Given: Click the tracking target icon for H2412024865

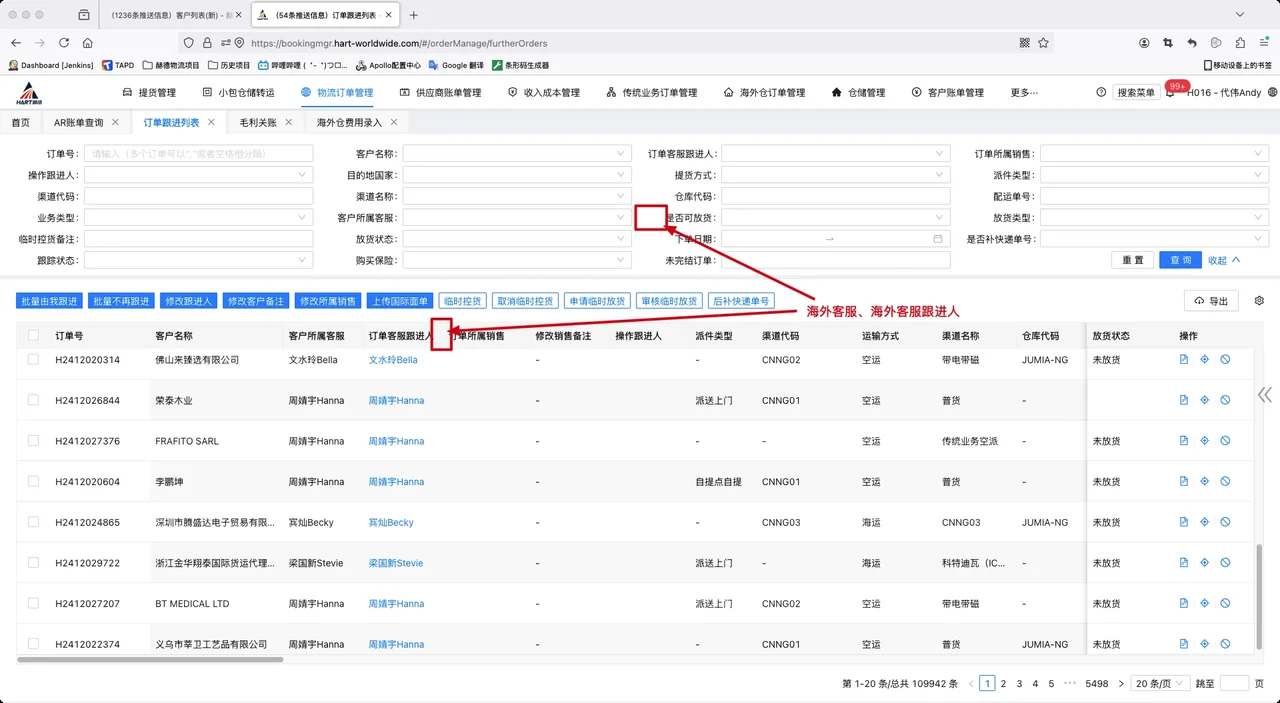Looking at the screenshot, I should [1204, 522].
